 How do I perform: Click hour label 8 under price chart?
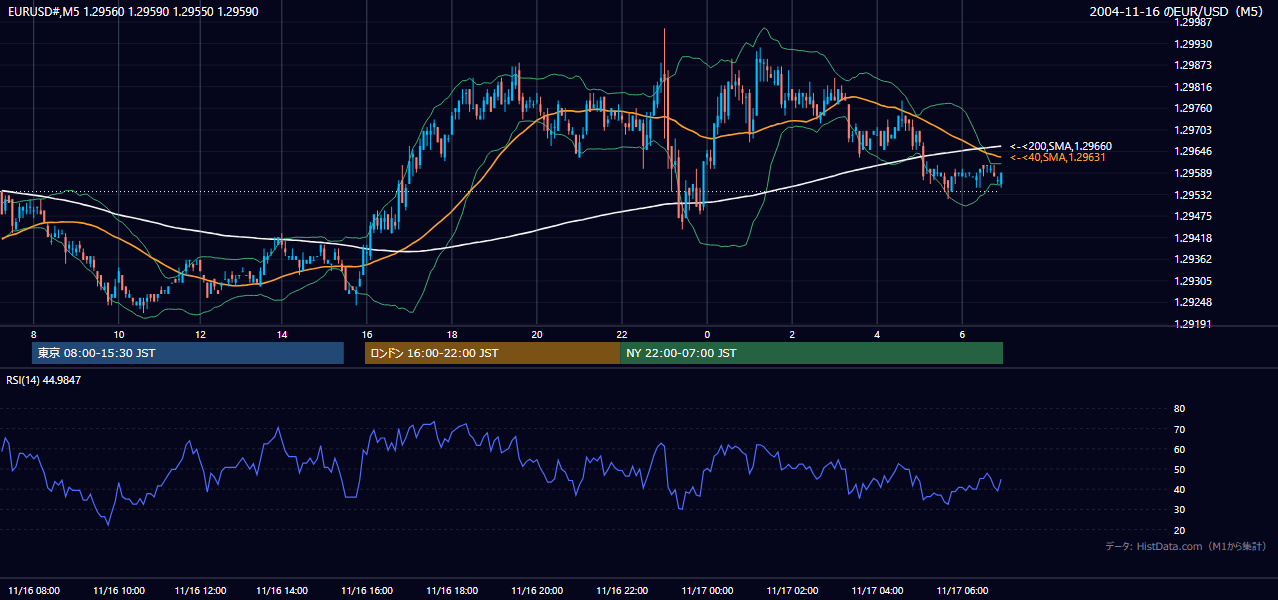33,334
